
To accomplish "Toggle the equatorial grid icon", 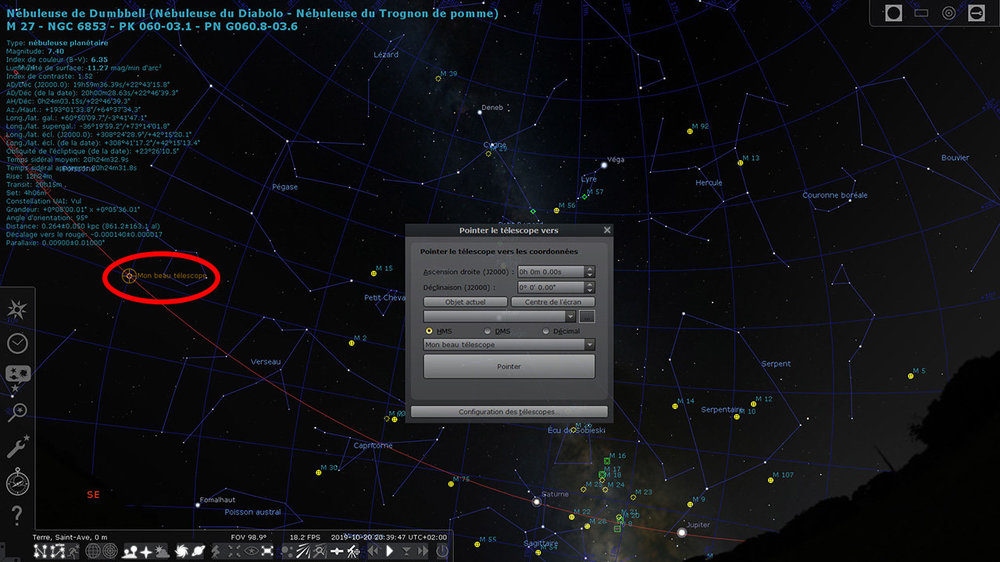I will 92,551.
